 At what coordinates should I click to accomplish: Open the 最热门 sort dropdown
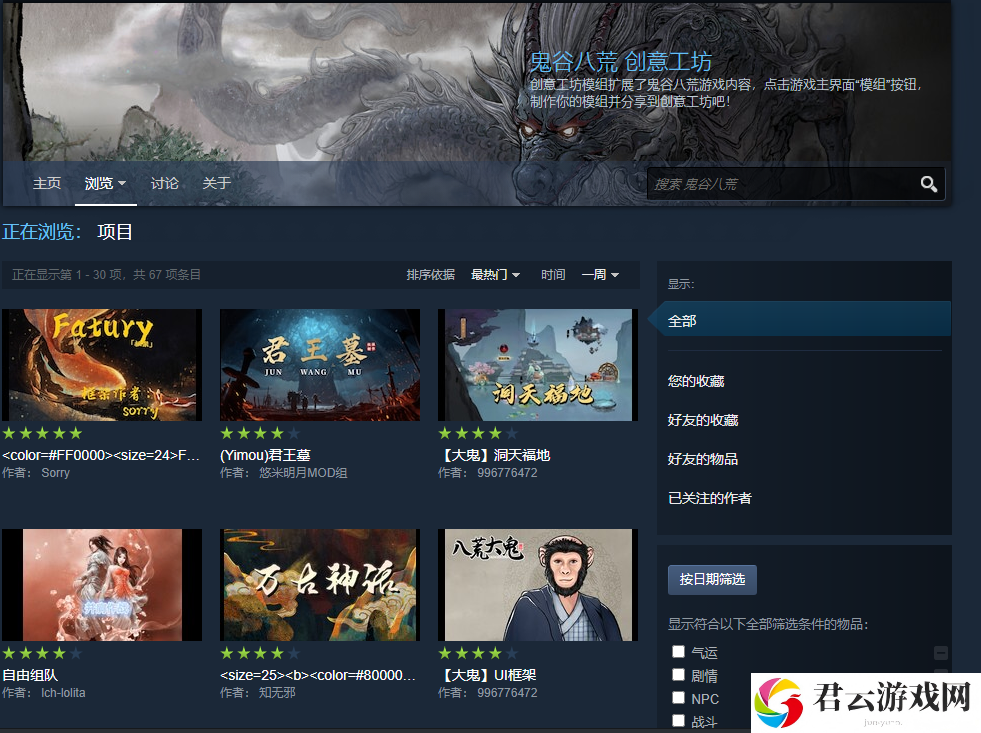(495, 275)
